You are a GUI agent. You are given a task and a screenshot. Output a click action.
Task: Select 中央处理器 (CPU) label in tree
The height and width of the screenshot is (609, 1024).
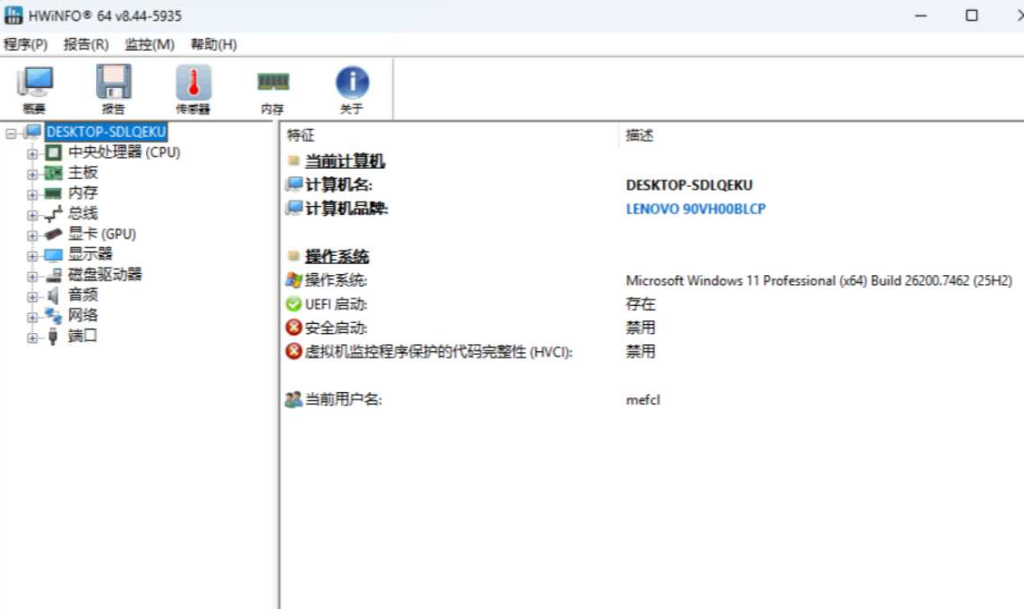[124, 152]
